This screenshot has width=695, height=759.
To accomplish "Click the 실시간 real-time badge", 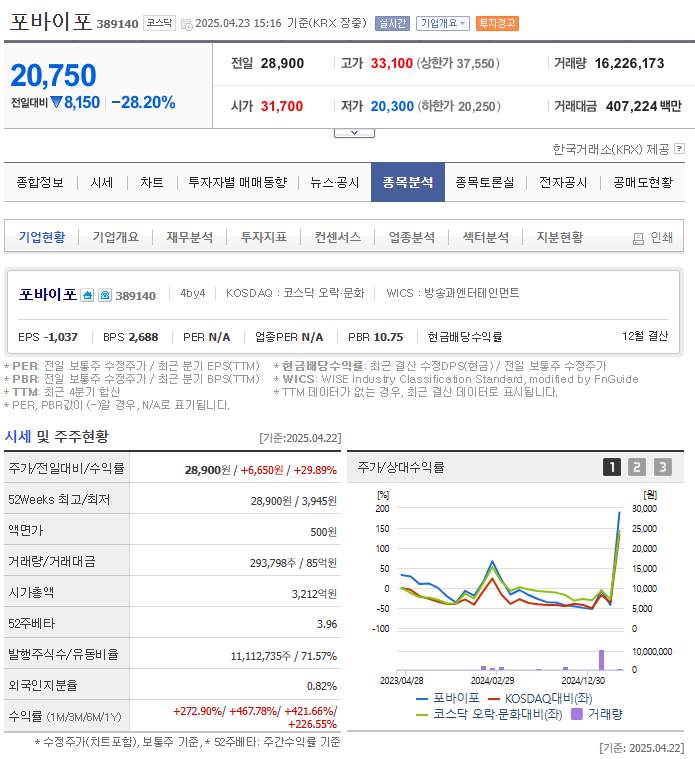I will point(392,23).
